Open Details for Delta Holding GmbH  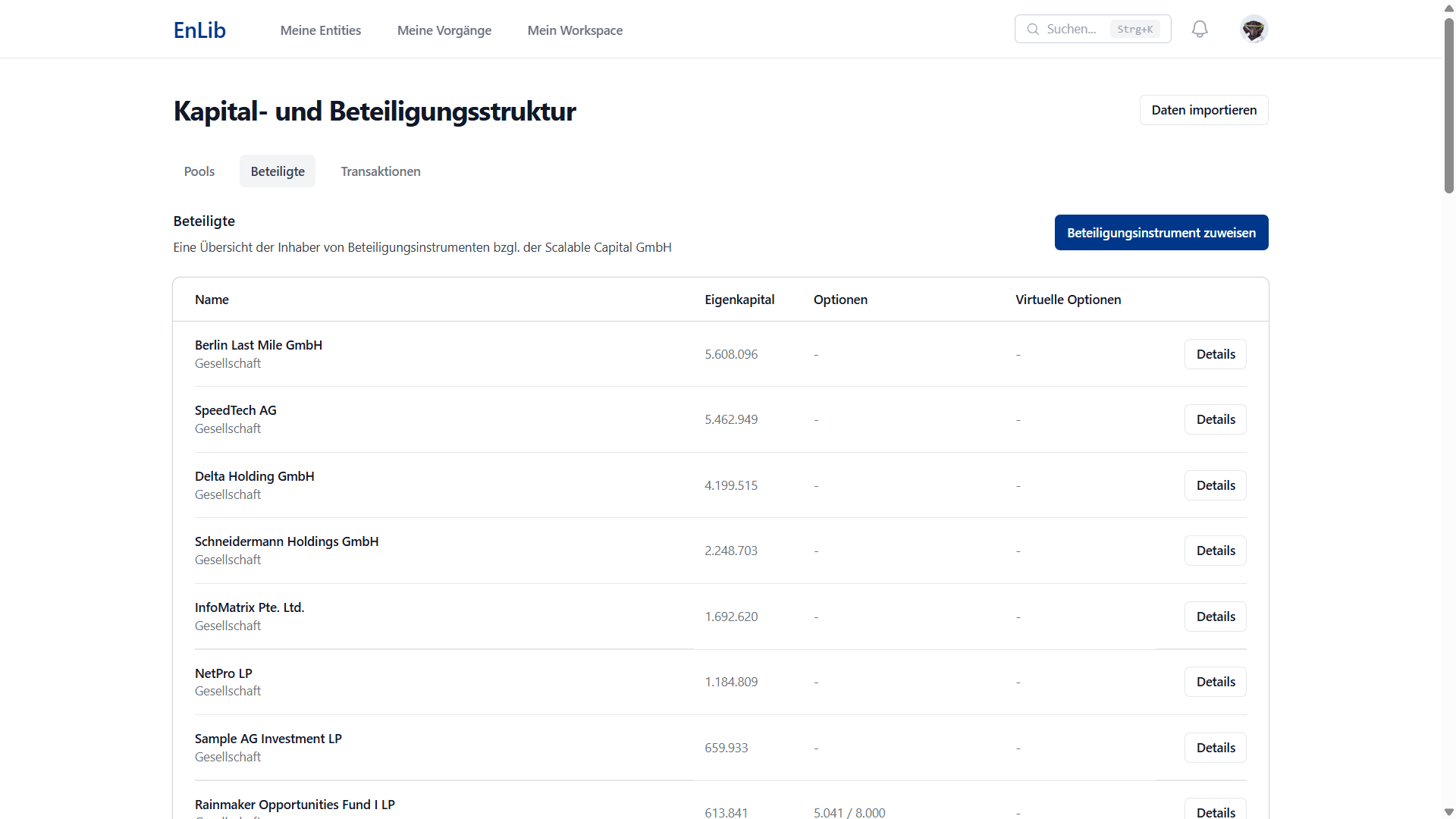1216,485
